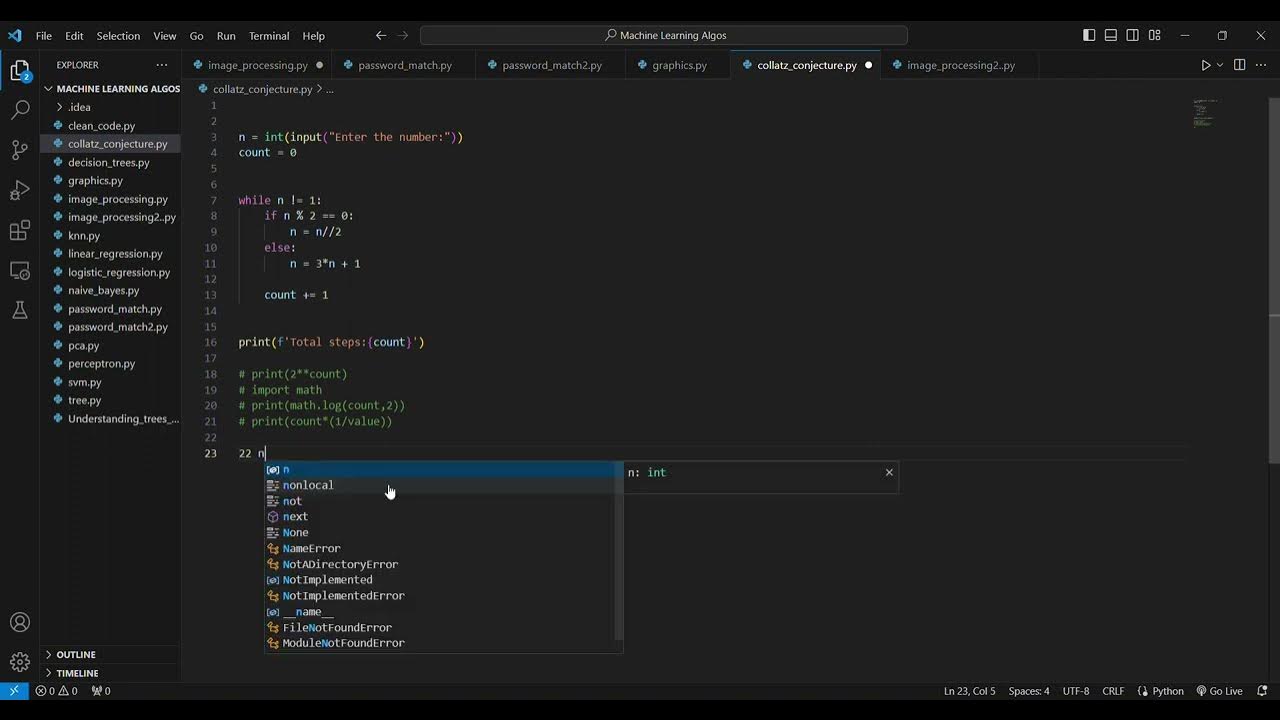Viewport: 1280px width, 720px height.
Task: Click the Go Back navigation arrow
Action: click(381, 35)
